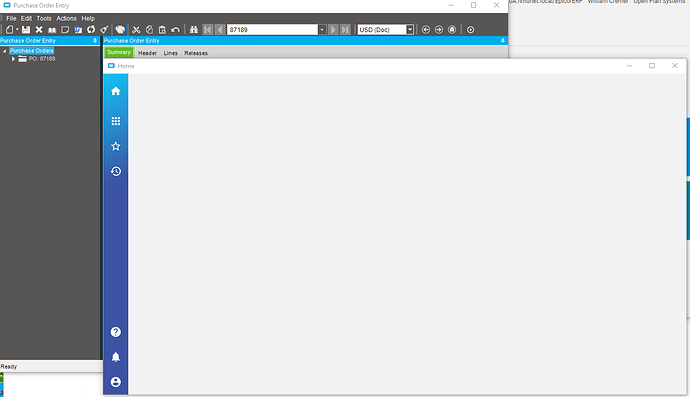The image size is (690, 397).
Task: Select Purchase Orders in the tree
Action: pos(32,51)
